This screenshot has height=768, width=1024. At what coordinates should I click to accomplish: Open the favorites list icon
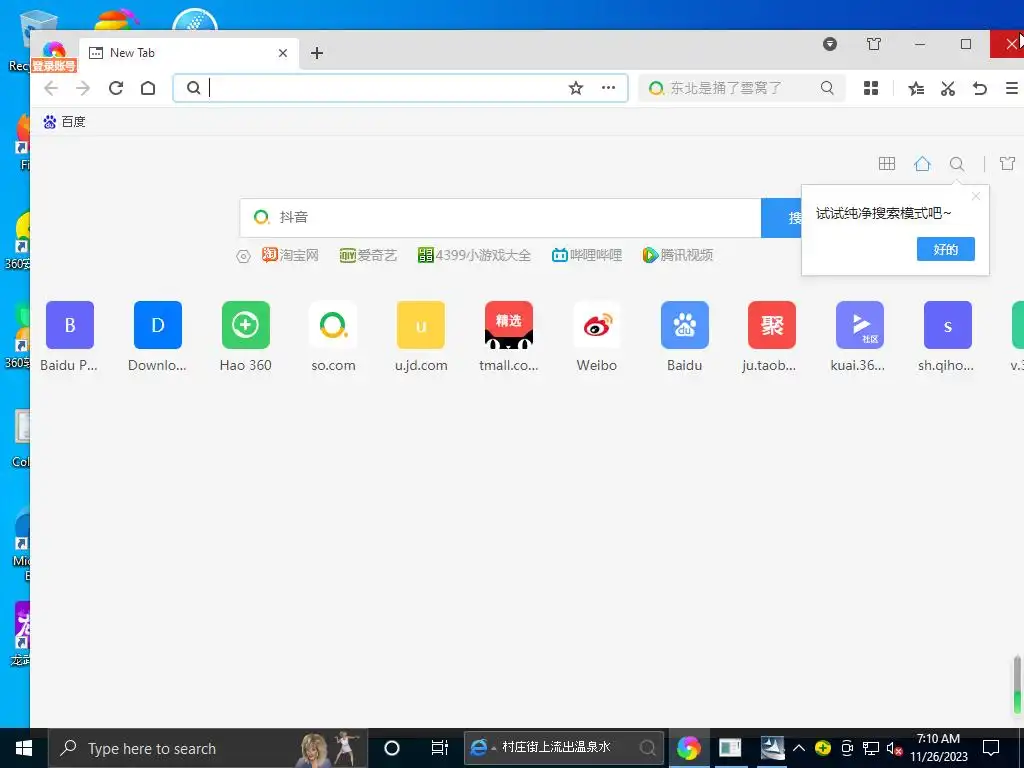(916, 88)
